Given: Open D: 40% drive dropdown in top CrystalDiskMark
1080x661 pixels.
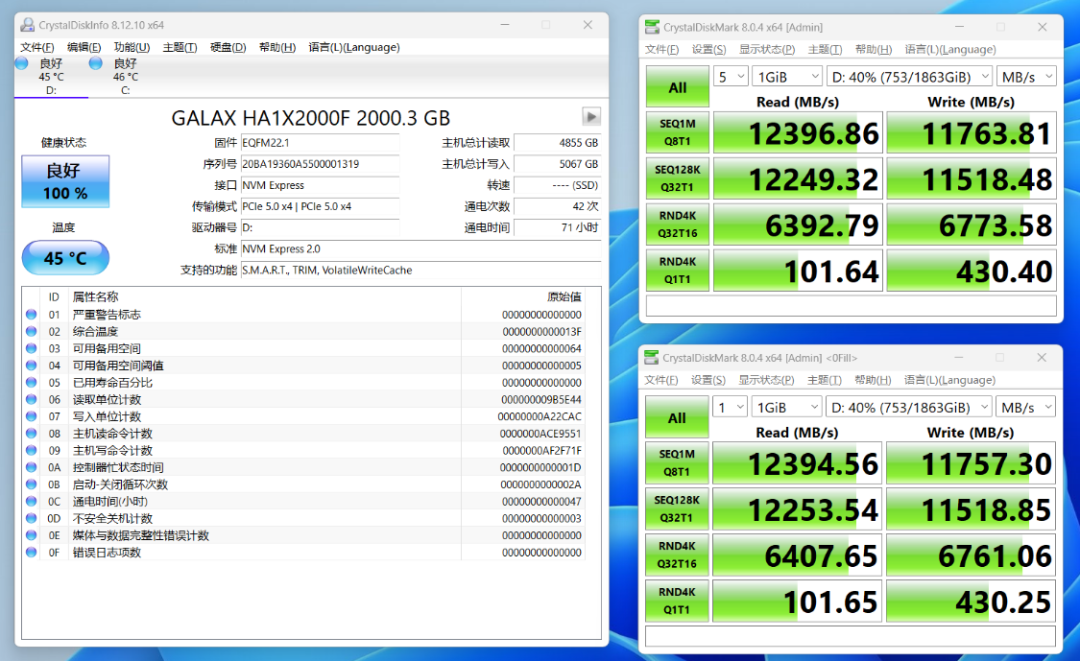Looking at the screenshot, I should (x=909, y=76).
